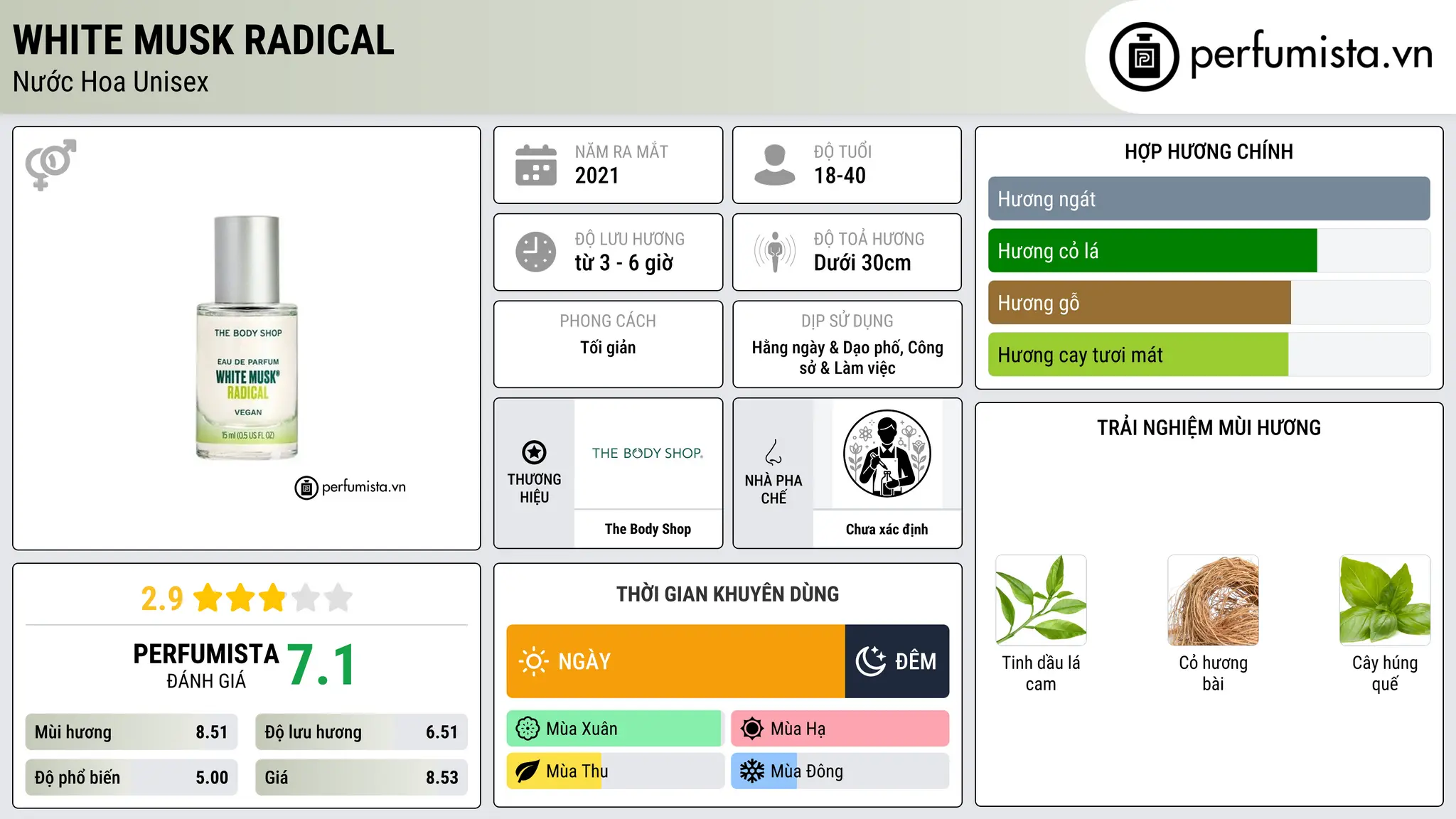Click the person icon beside Độ tuổi

(774, 165)
